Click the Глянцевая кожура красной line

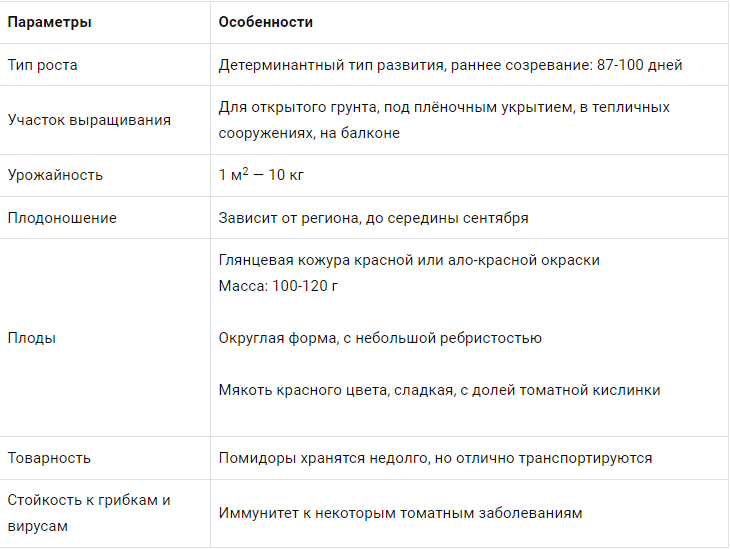[x=409, y=260]
